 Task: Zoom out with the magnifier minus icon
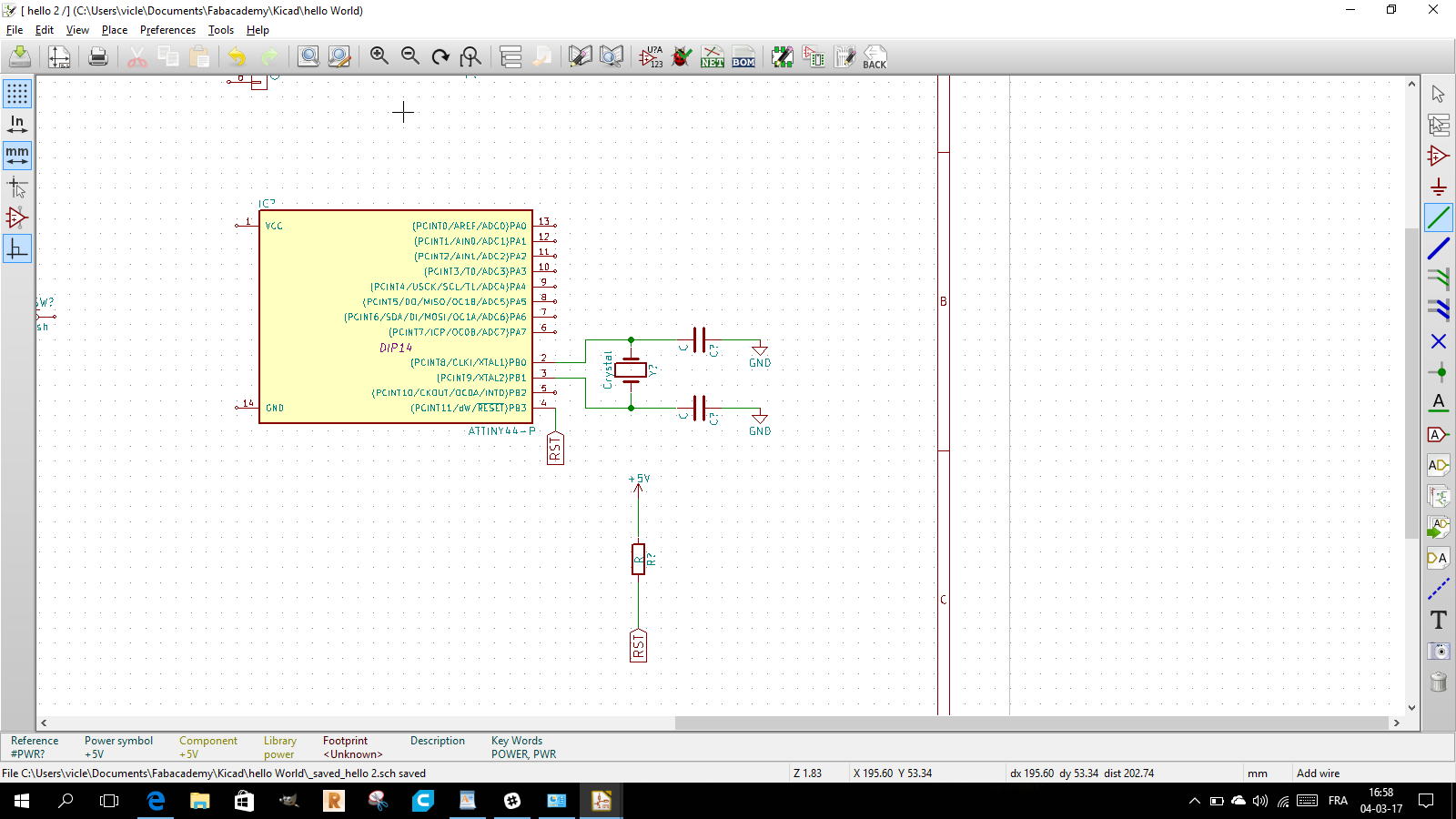point(410,56)
